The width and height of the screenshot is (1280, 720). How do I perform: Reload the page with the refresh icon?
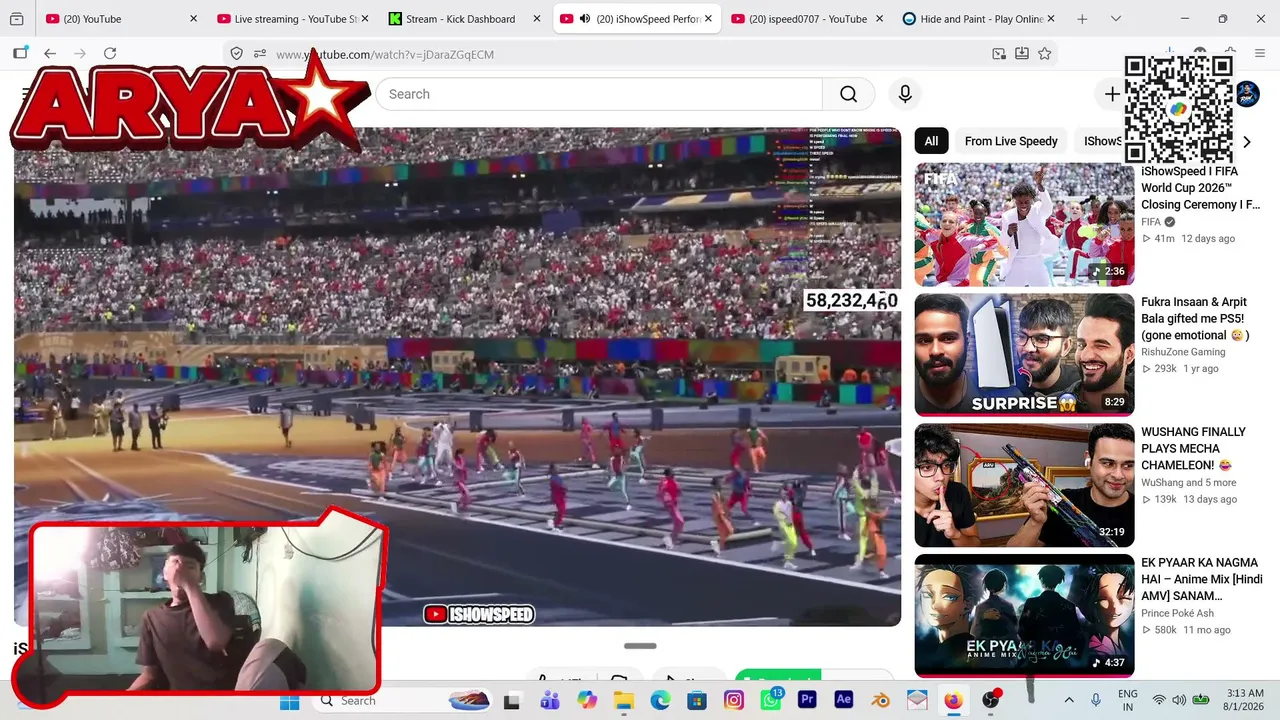tap(110, 54)
